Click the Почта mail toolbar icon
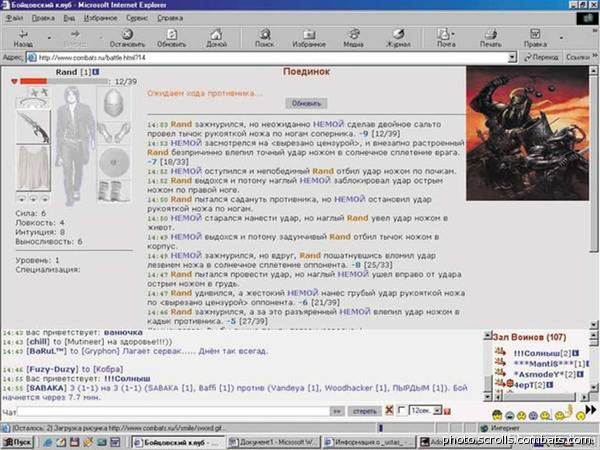The image size is (600, 450). 446,38
